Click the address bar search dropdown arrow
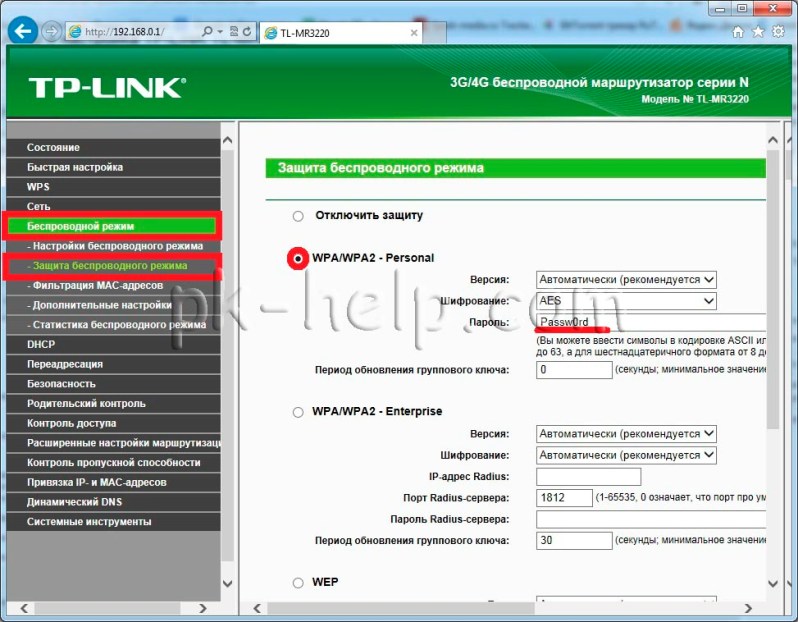Image resolution: width=798 pixels, height=622 pixels. pos(220,32)
